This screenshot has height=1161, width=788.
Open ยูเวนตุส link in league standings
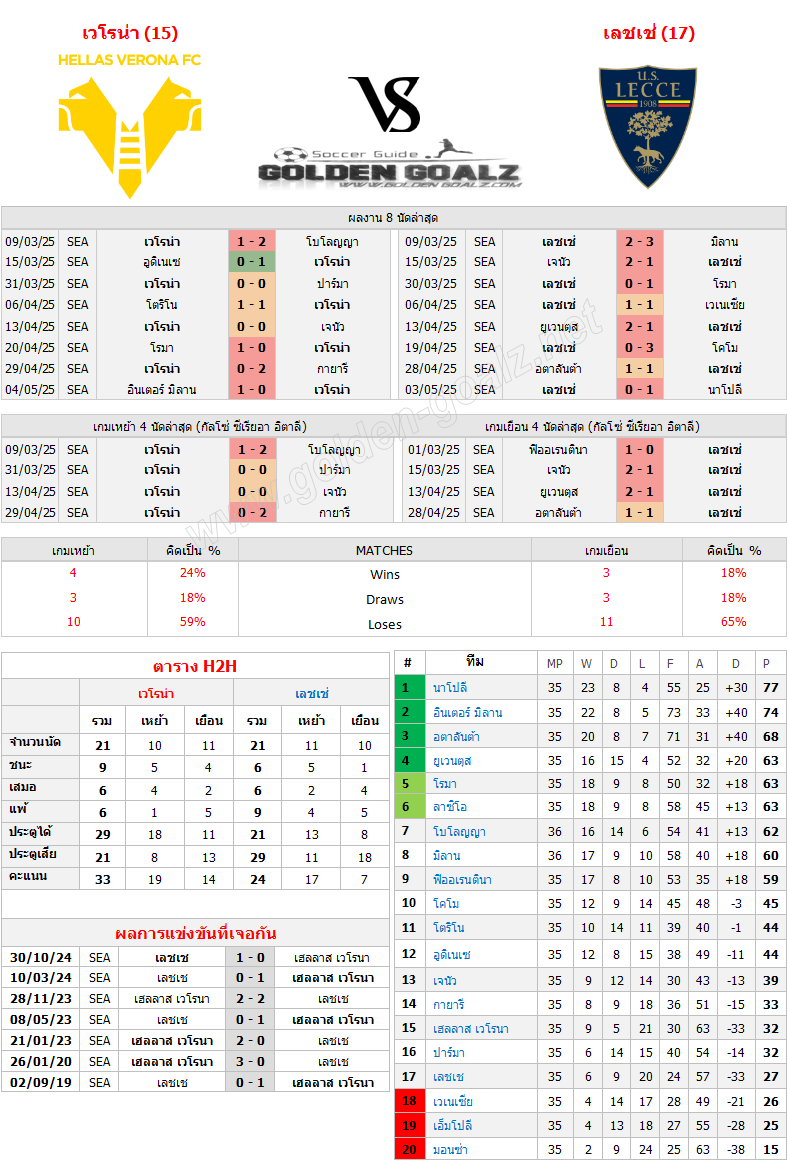453,760
